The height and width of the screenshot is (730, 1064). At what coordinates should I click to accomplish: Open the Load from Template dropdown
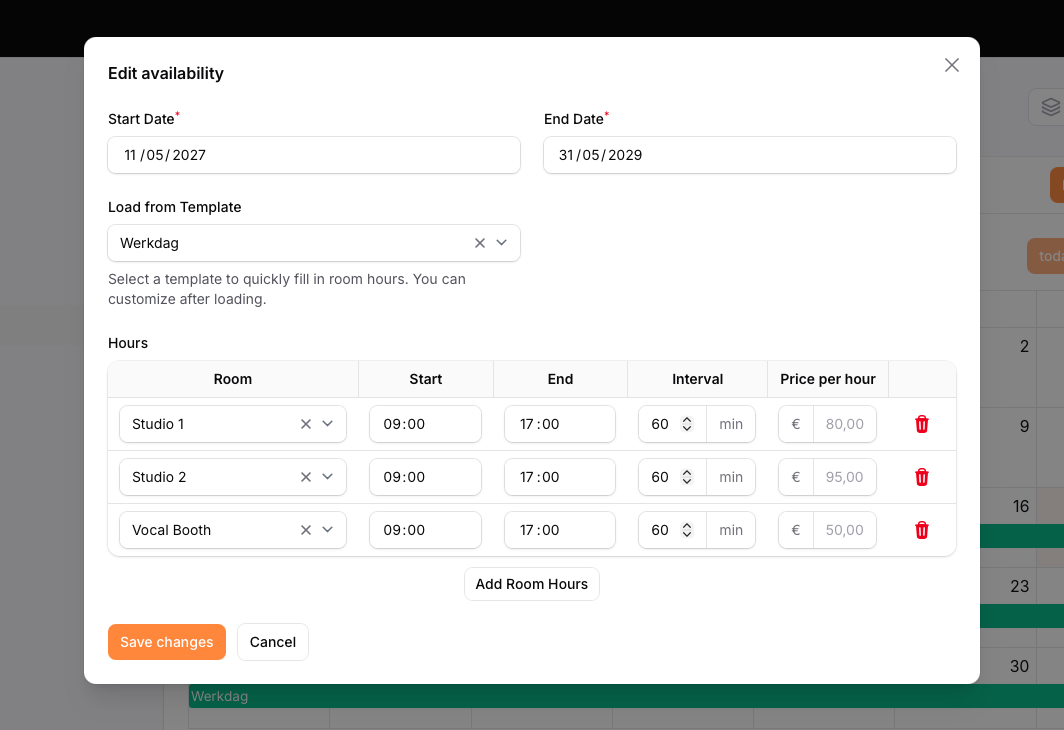(501, 243)
